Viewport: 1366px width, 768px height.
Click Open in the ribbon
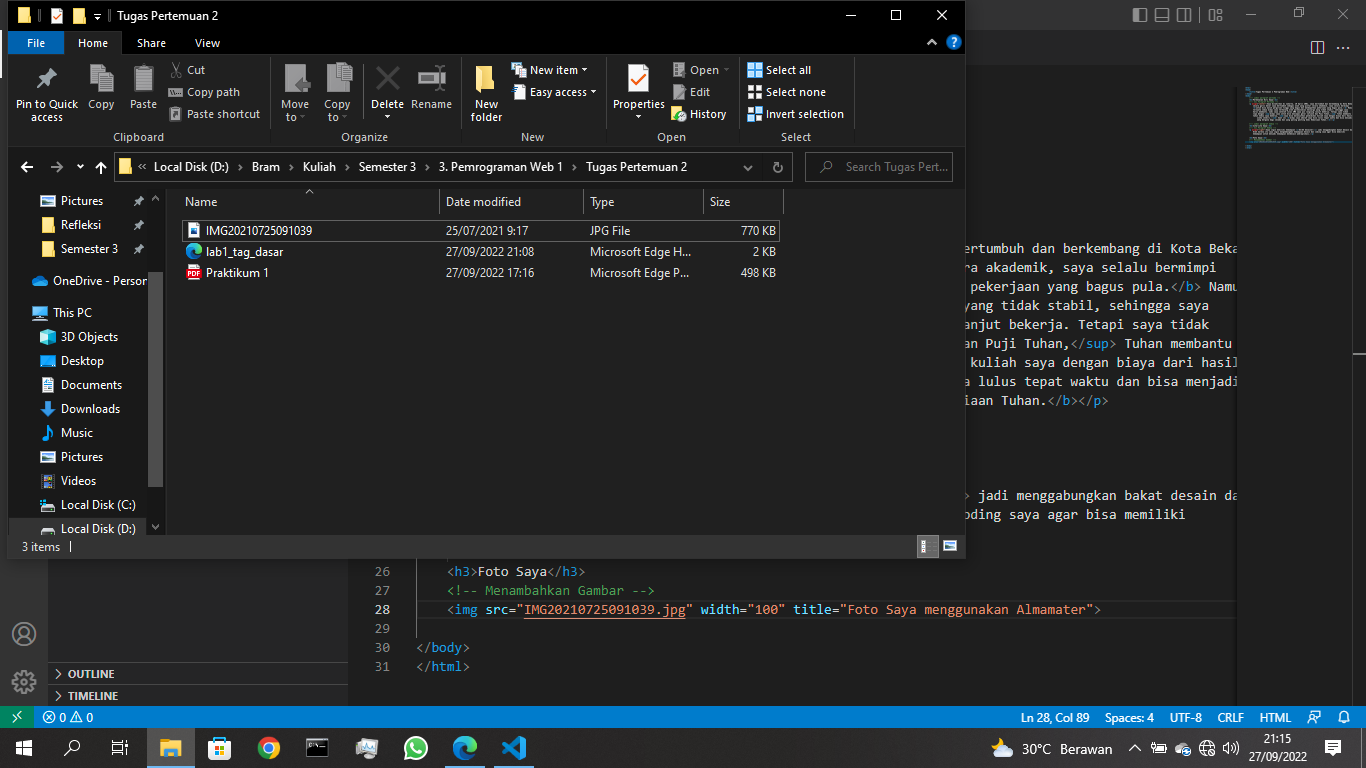[x=701, y=70]
